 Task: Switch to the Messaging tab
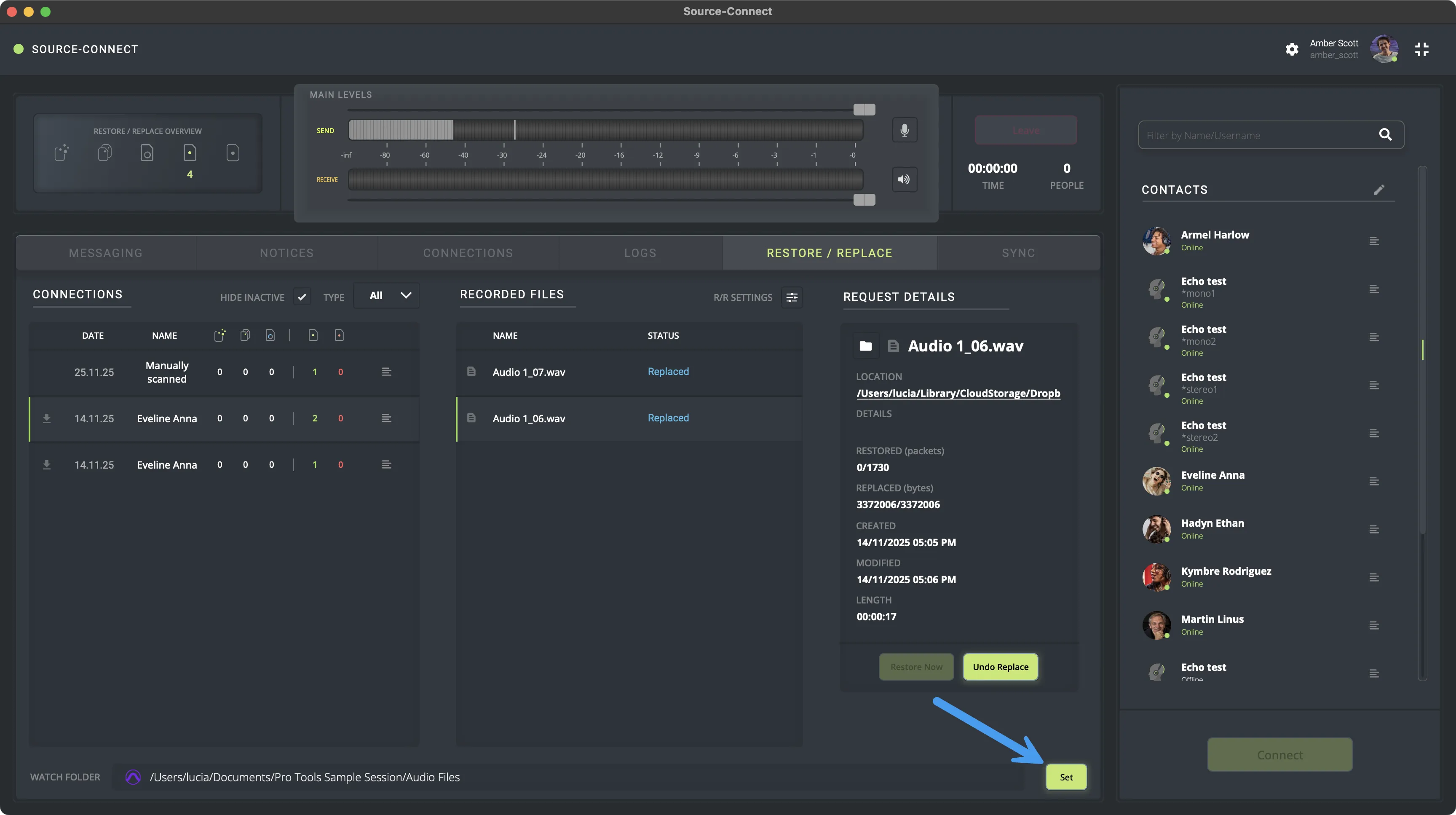pyautogui.click(x=106, y=253)
